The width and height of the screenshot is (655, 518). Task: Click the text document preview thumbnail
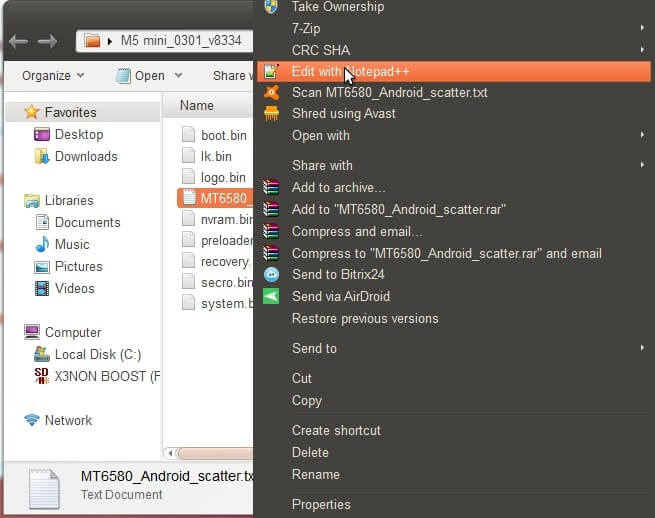click(44, 489)
